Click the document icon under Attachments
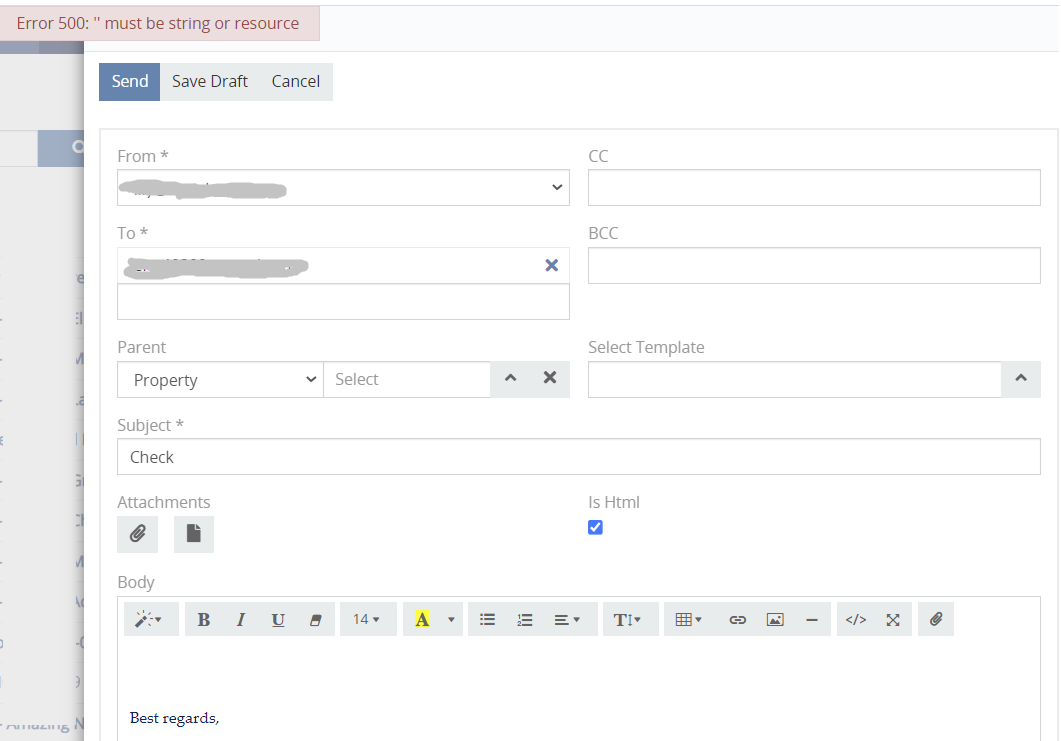Screen dimensions: 1061x741 tap(193, 534)
